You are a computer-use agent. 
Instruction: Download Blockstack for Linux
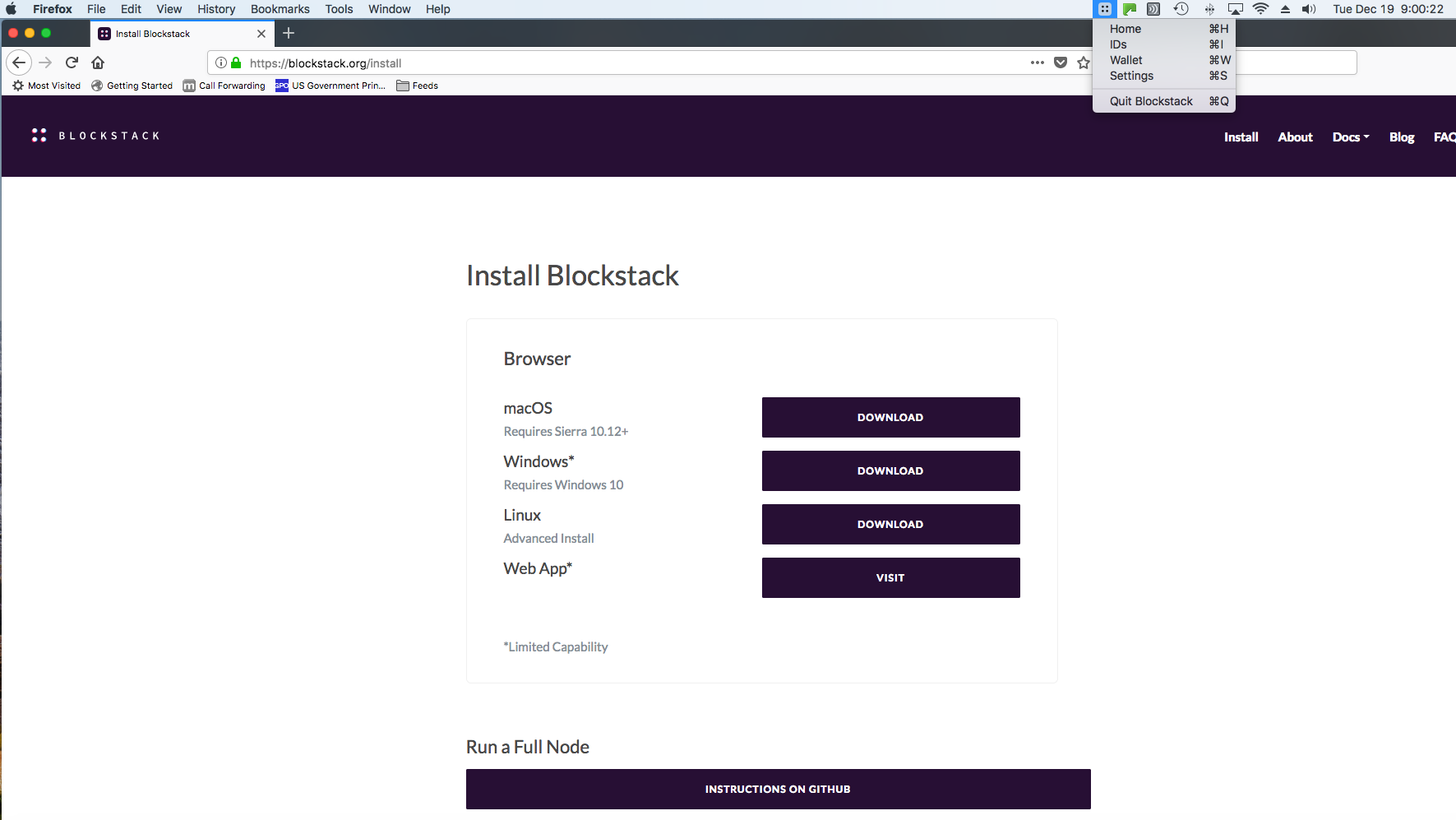[890, 524]
